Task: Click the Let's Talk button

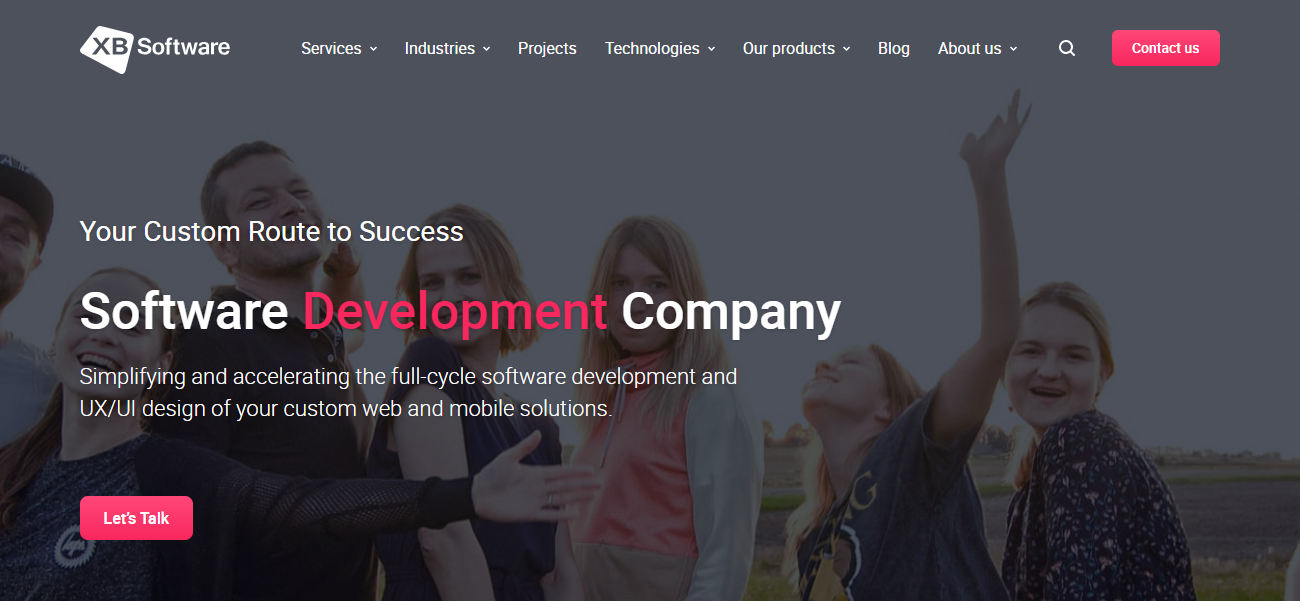Action: [x=136, y=518]
